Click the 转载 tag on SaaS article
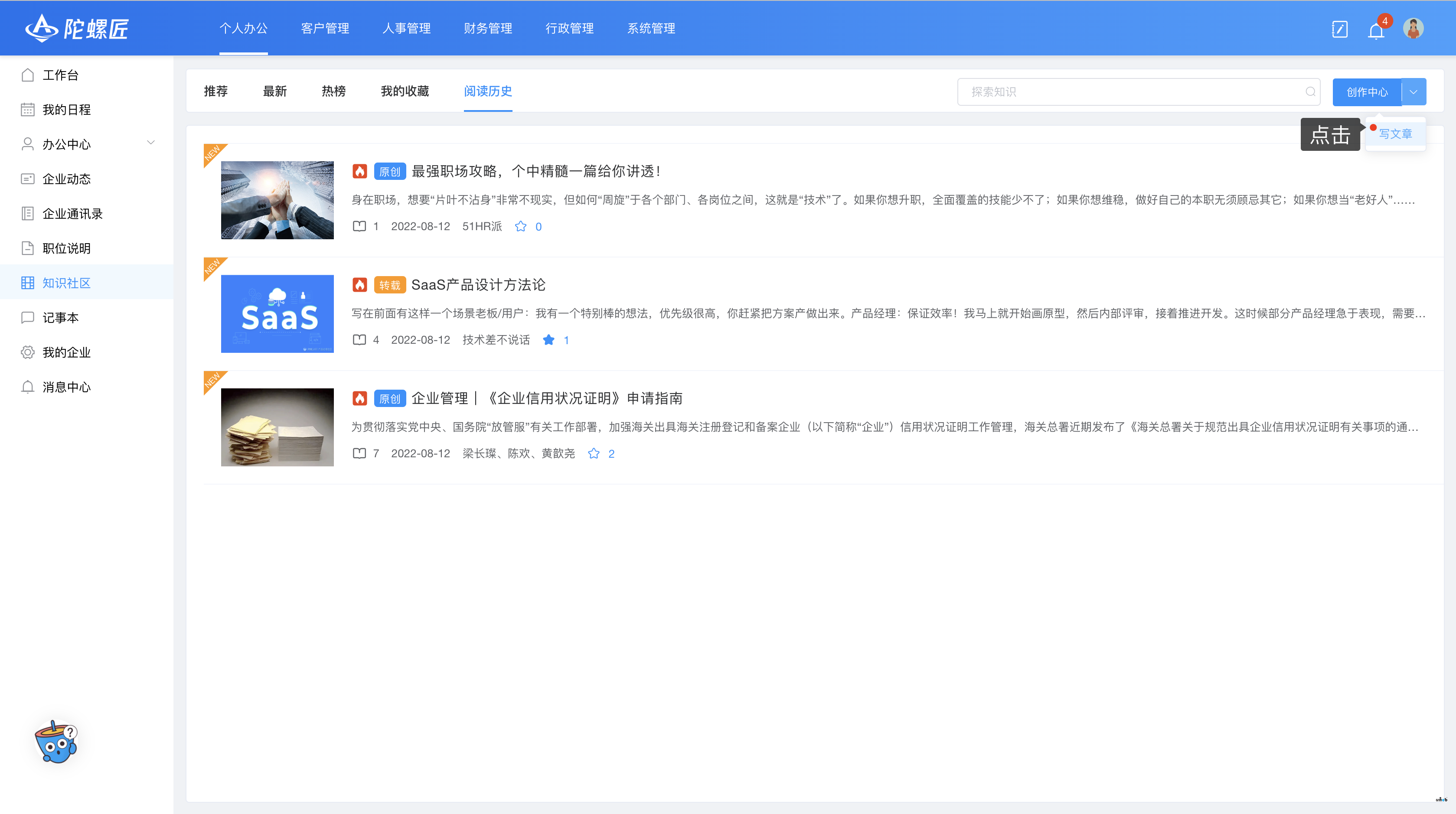 [x=389, y=285]
